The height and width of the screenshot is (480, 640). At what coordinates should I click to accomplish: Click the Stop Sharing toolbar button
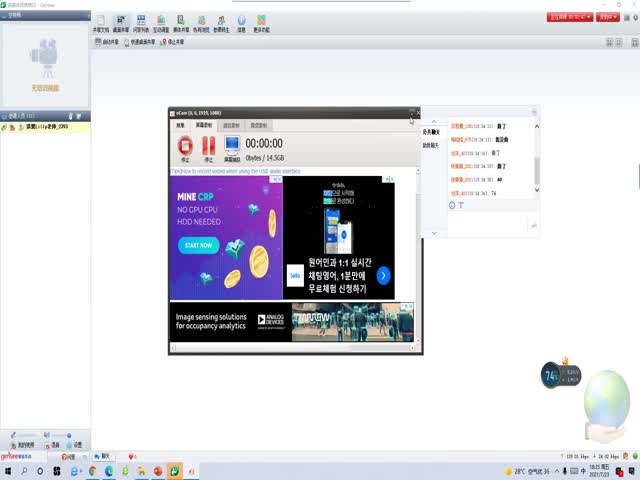click(x=170, y=42)
